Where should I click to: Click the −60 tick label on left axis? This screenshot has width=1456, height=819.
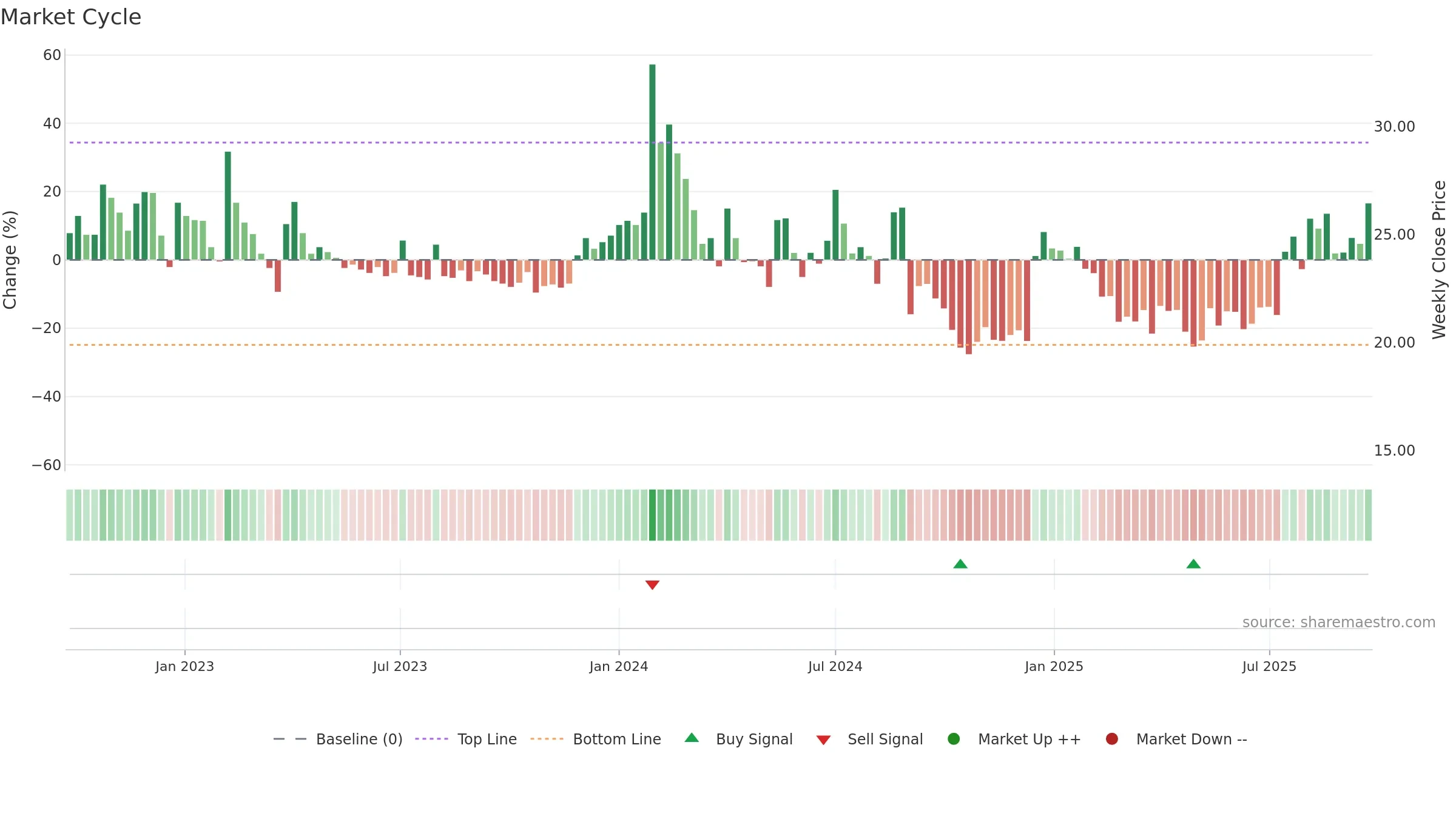click(x=47, y=465)
